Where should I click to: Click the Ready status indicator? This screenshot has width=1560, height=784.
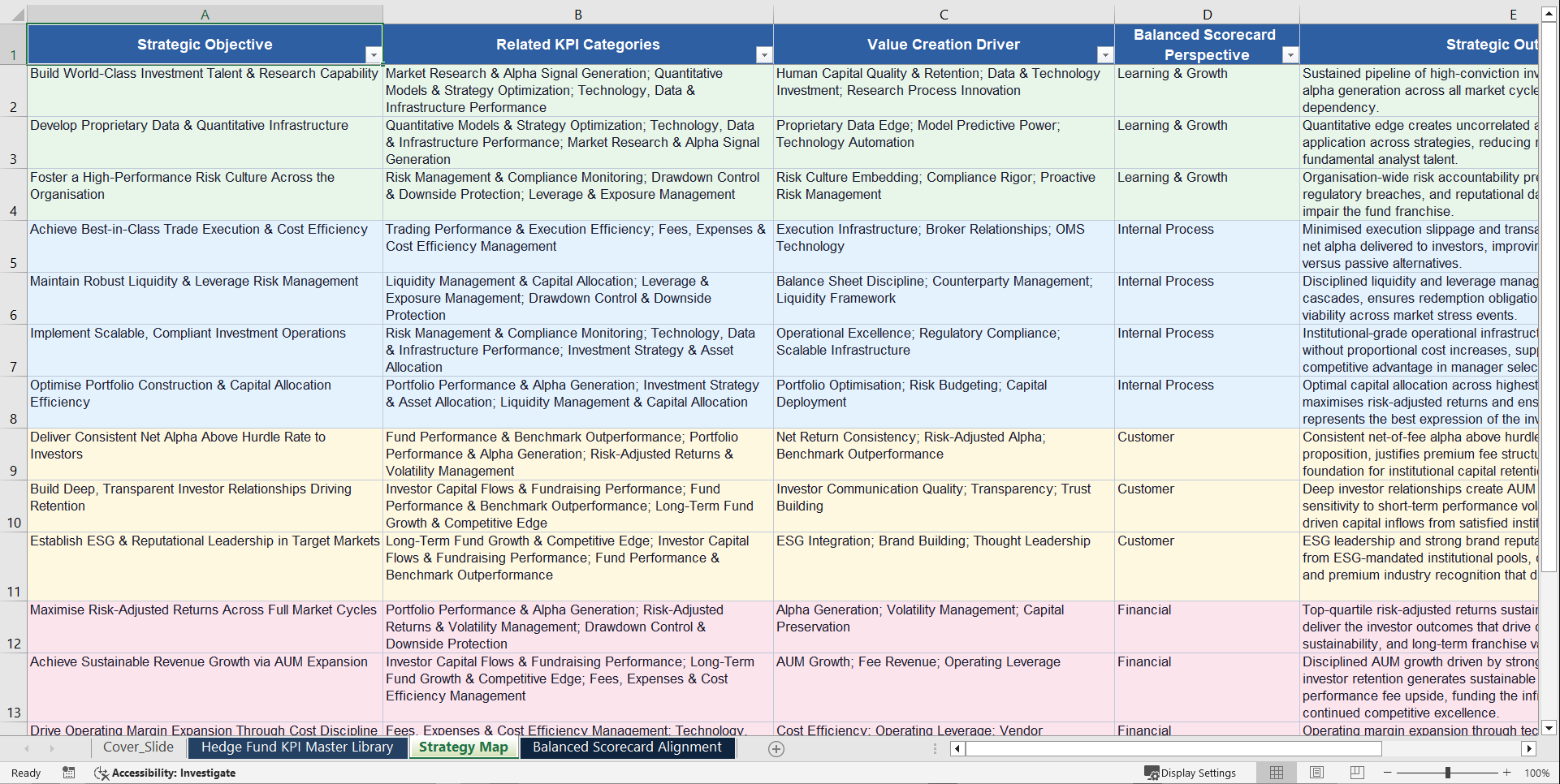point(26,773)
